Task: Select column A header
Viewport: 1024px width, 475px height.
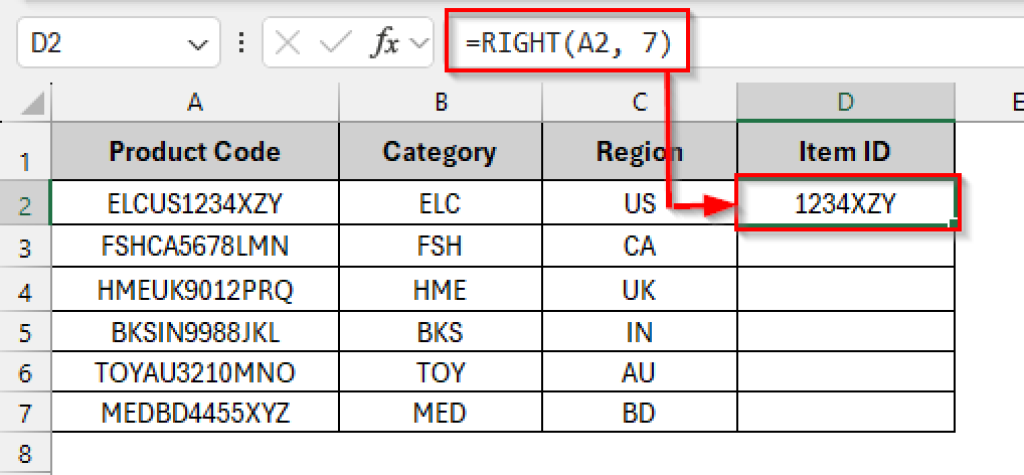Action: (195, 101)
